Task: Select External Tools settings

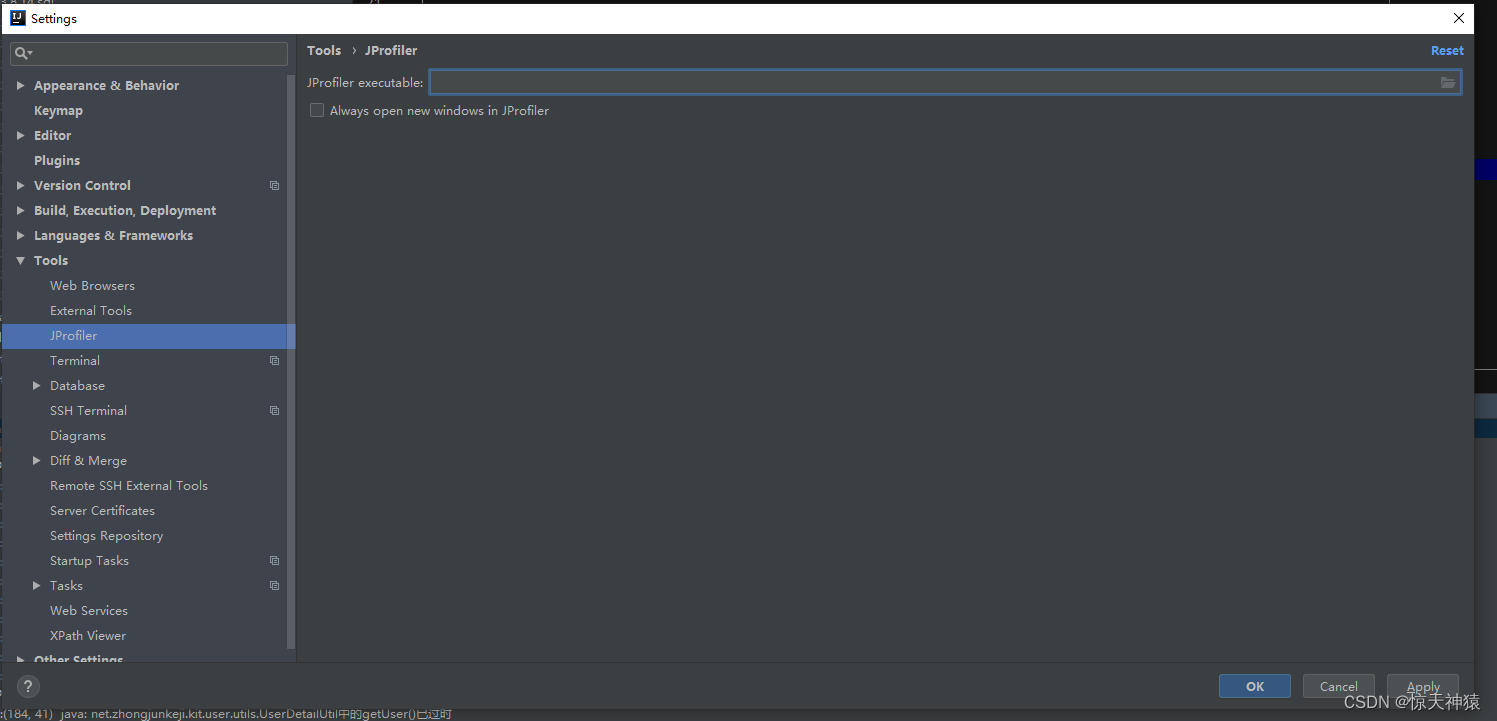Action: tap(91, 311)
